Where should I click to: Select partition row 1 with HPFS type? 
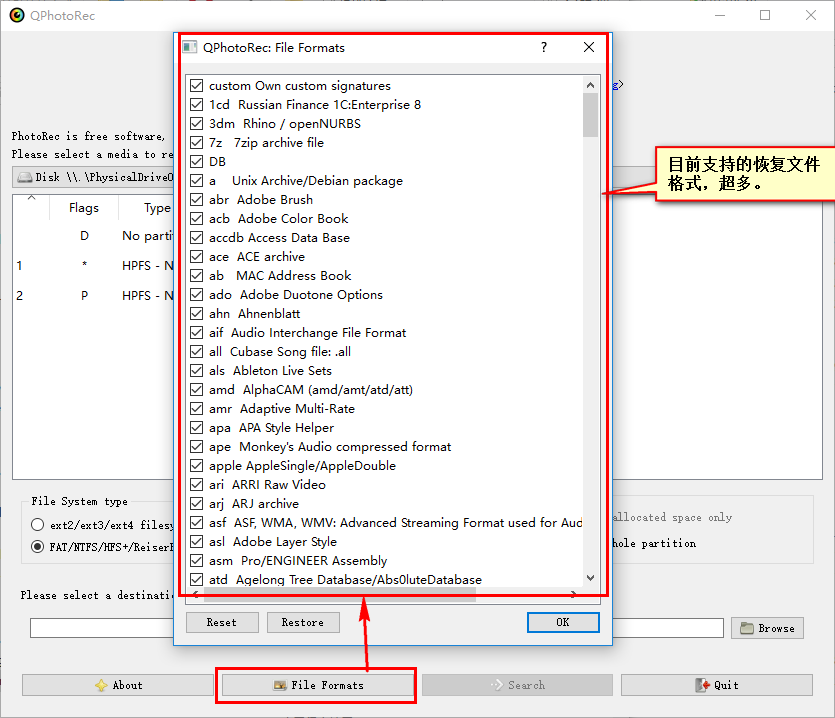(94, 265)
